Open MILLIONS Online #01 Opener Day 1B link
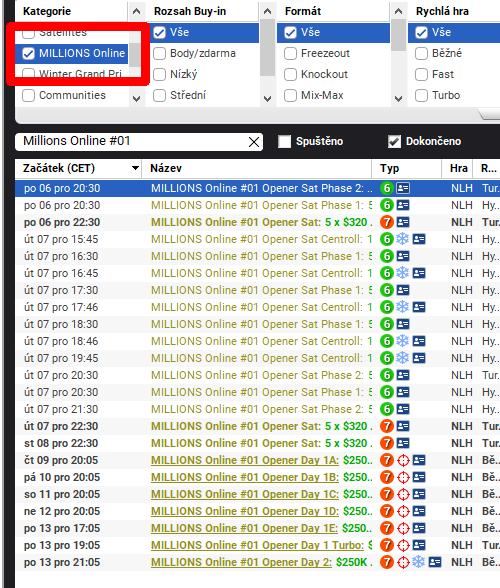The height and width of the screenshot is (588, 500). click(x=245, y=477)
